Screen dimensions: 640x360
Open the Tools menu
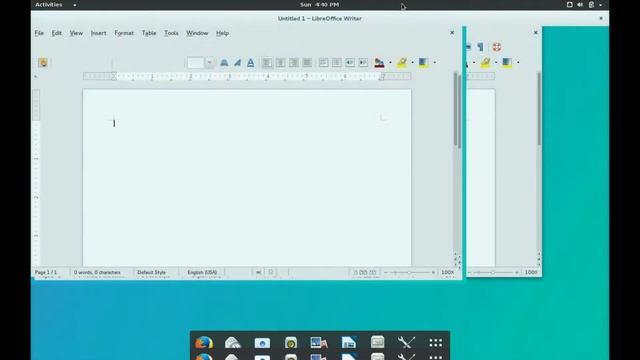click(x=171, y=33)
